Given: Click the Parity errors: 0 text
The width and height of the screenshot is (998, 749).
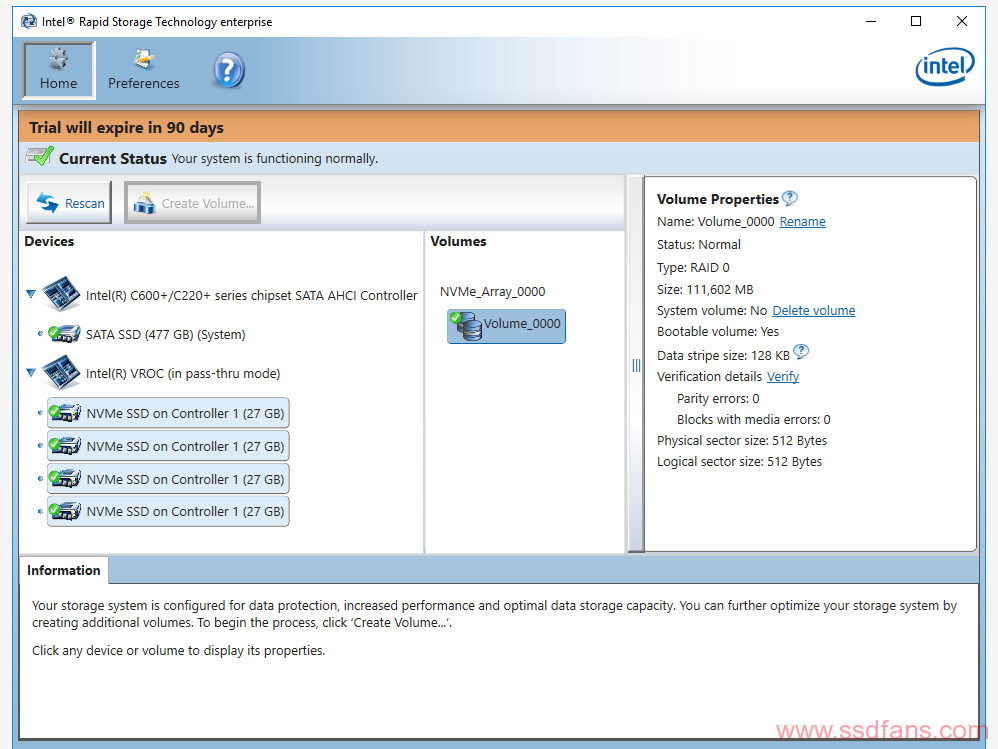Looking at the screenshot, I should [x=718, y=398].
